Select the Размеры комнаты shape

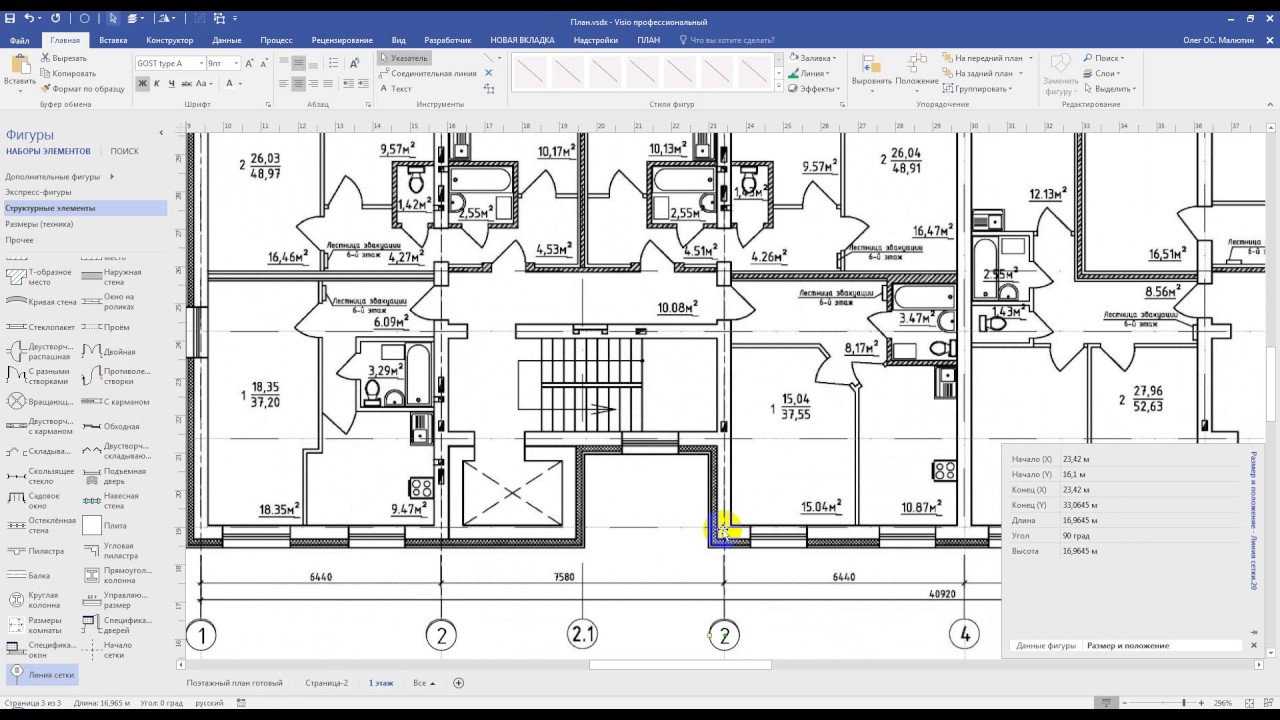[34, 624]
